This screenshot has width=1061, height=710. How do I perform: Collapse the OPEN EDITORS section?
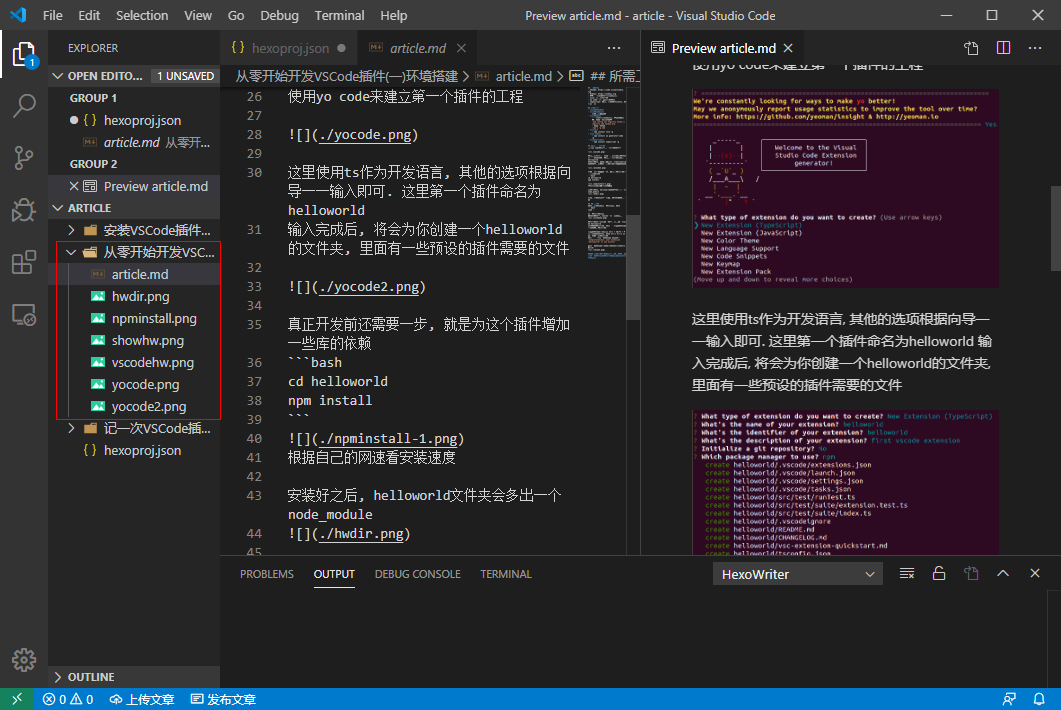click(134, 76)
